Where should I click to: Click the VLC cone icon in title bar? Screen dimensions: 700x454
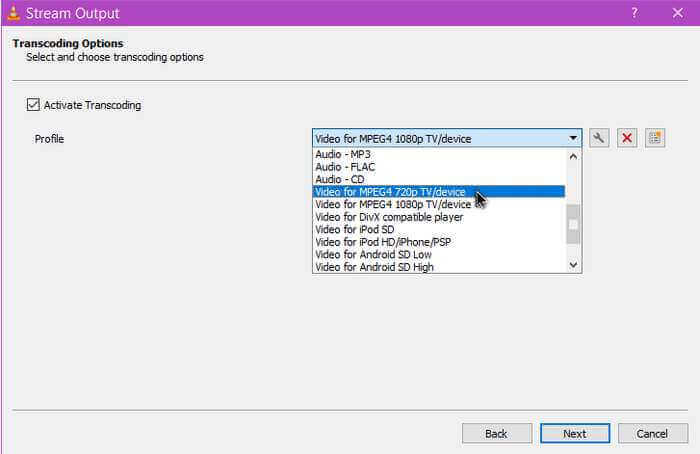[14, 13]
